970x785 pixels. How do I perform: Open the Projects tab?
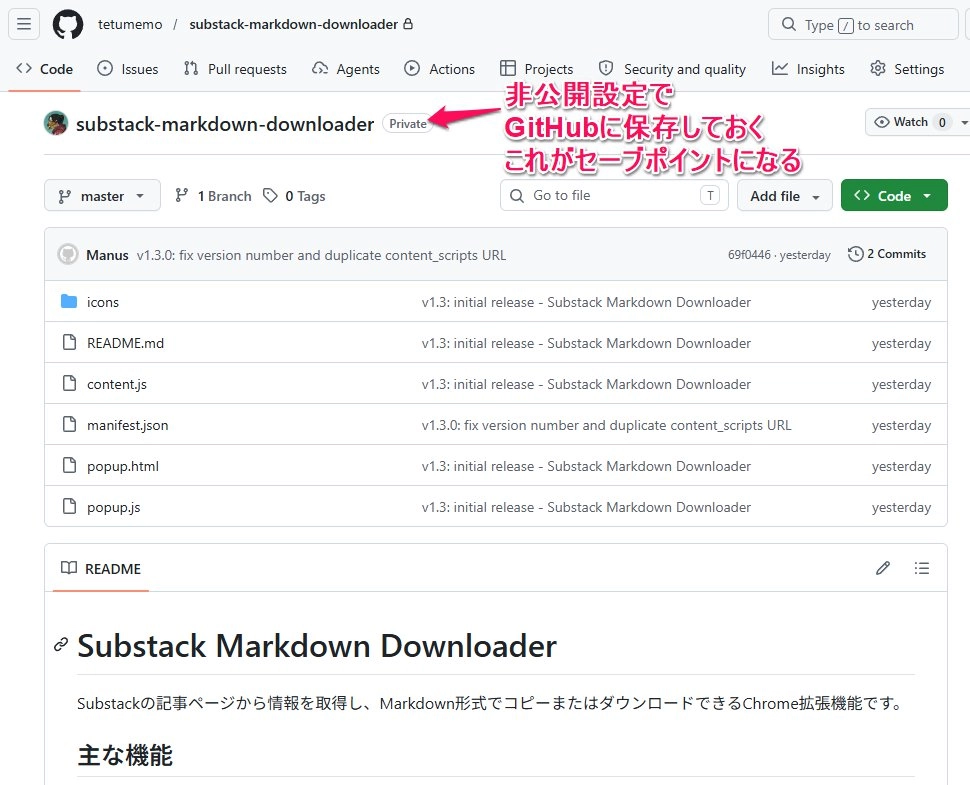pyautogui.click(x=536, y=69)
